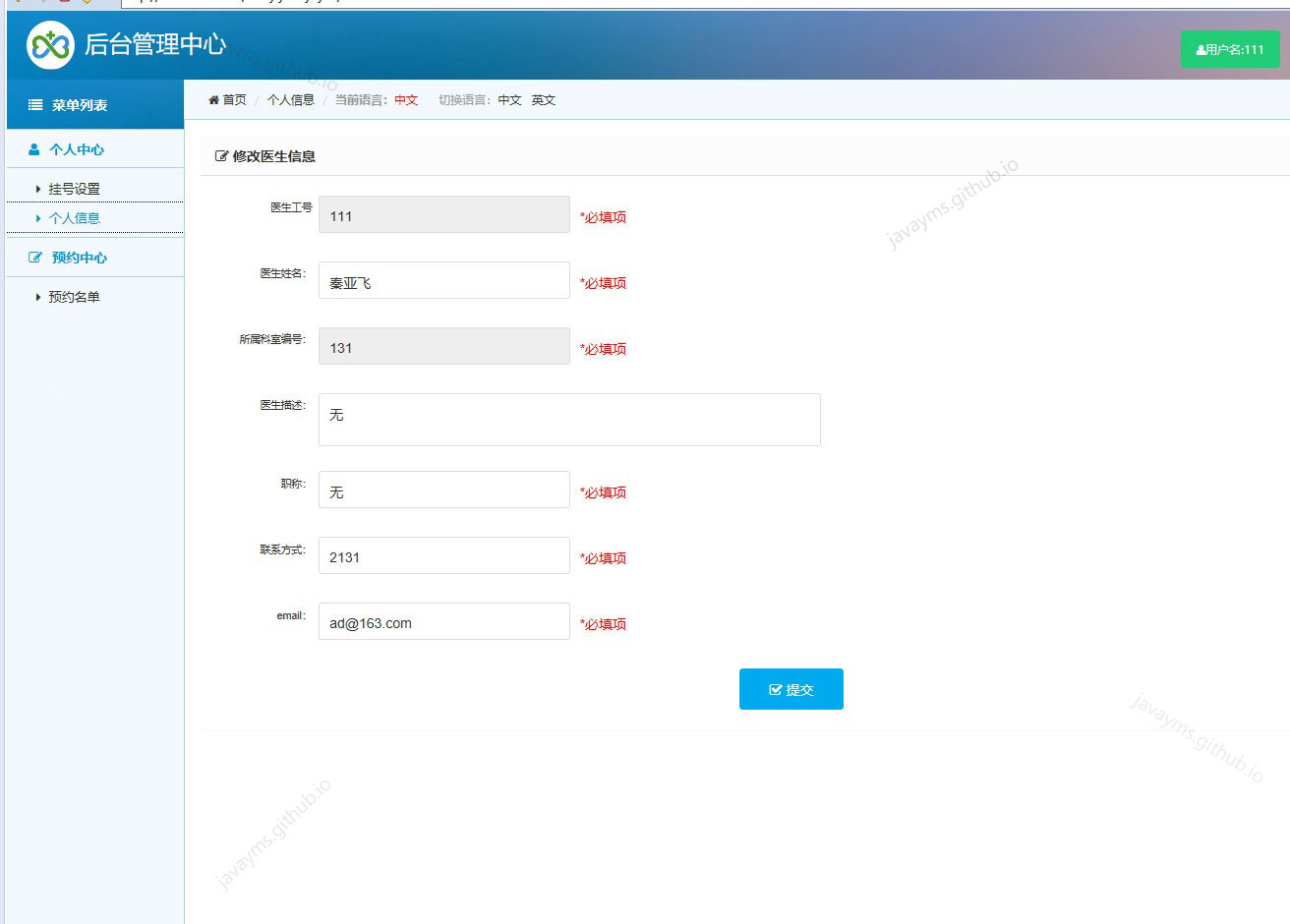Image resolution: width=1290 pixels, height=924 pixels.
Task: Click the person icon next to 个人中心
Action: click(x=35, y=148)
